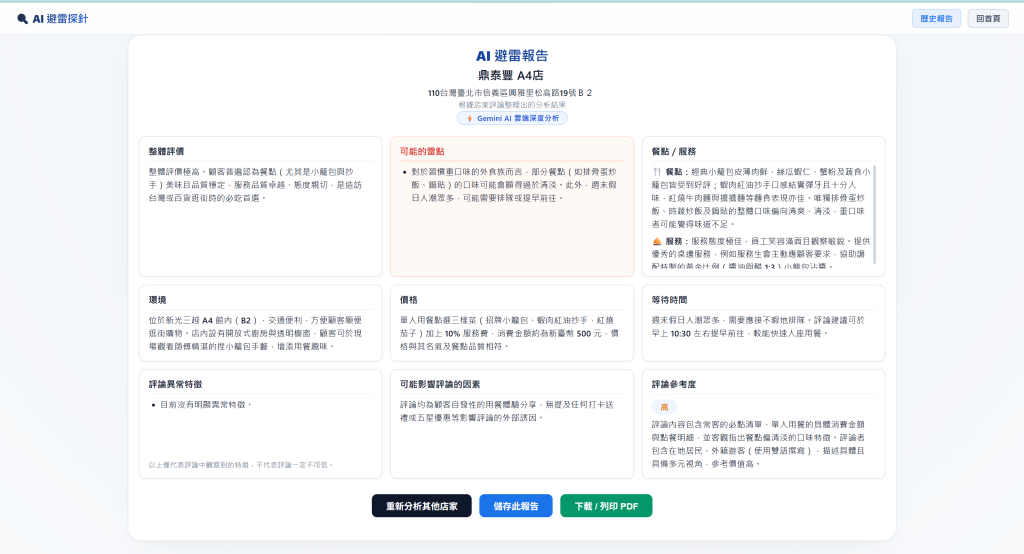1024x554 pixels.
Task: Click the 評論異常特徵 card heading
Action: click(176, 384)
